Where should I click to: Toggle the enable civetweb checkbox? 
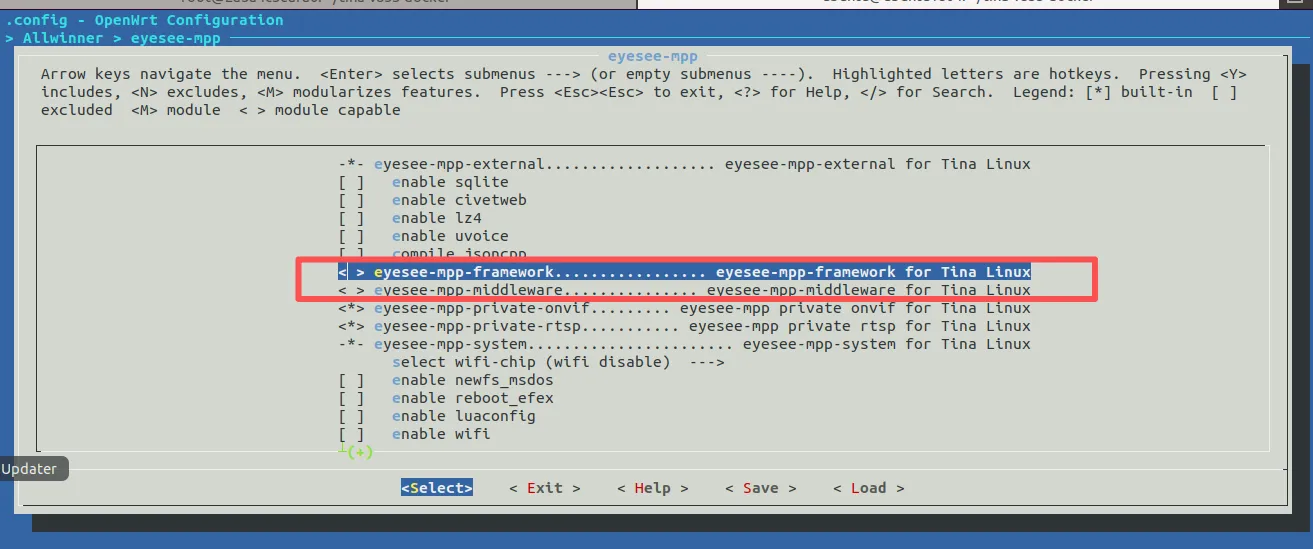pyautogui.click(x=351, y=200)
